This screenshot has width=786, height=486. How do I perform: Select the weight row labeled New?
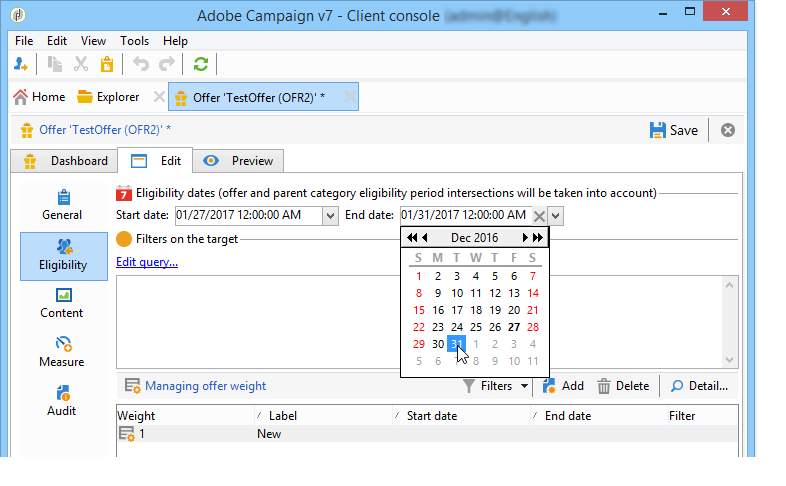point(427,434)
